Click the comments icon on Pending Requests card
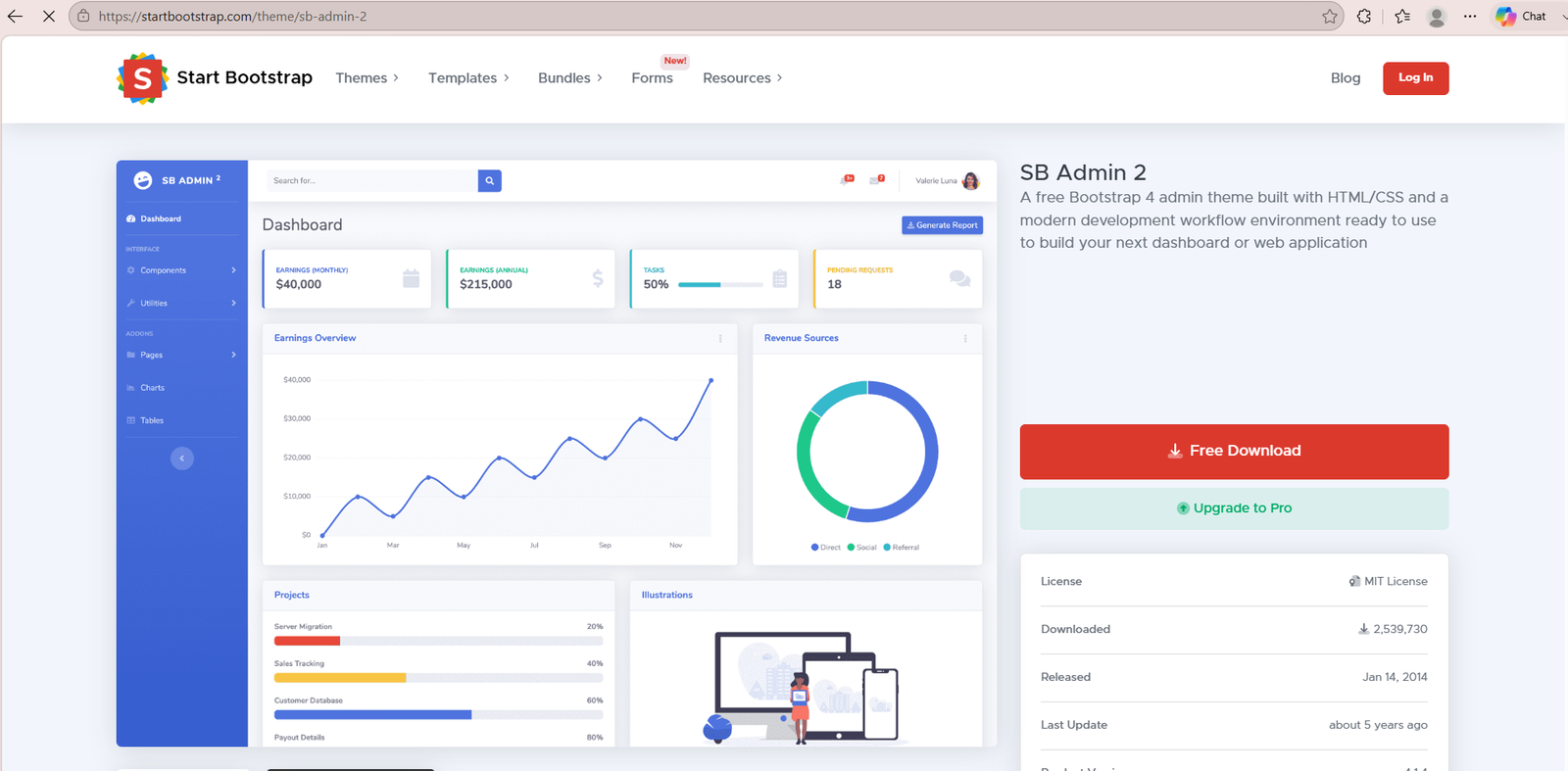 tap(960, 278)
